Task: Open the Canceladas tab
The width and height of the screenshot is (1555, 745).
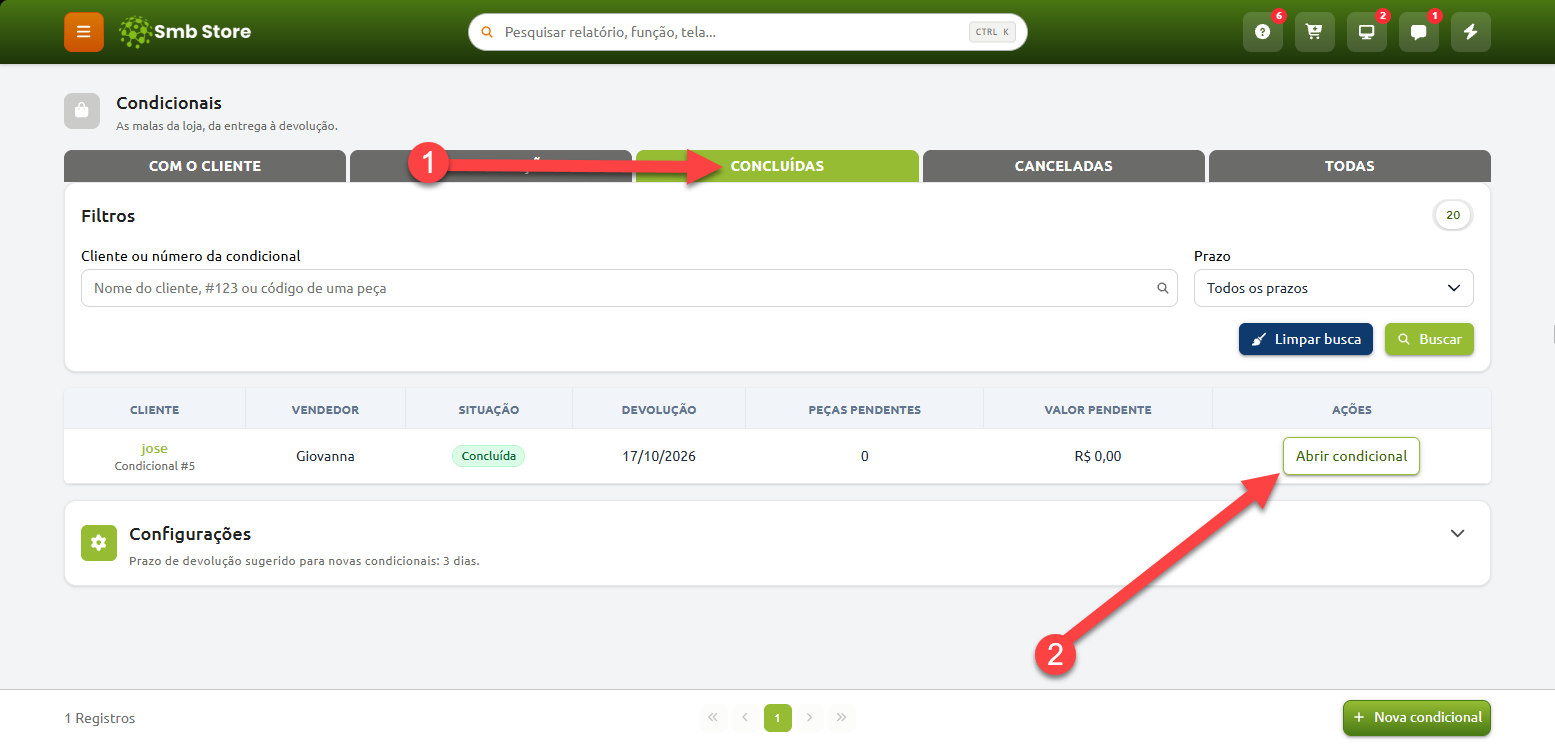Action: (1064, 166)
